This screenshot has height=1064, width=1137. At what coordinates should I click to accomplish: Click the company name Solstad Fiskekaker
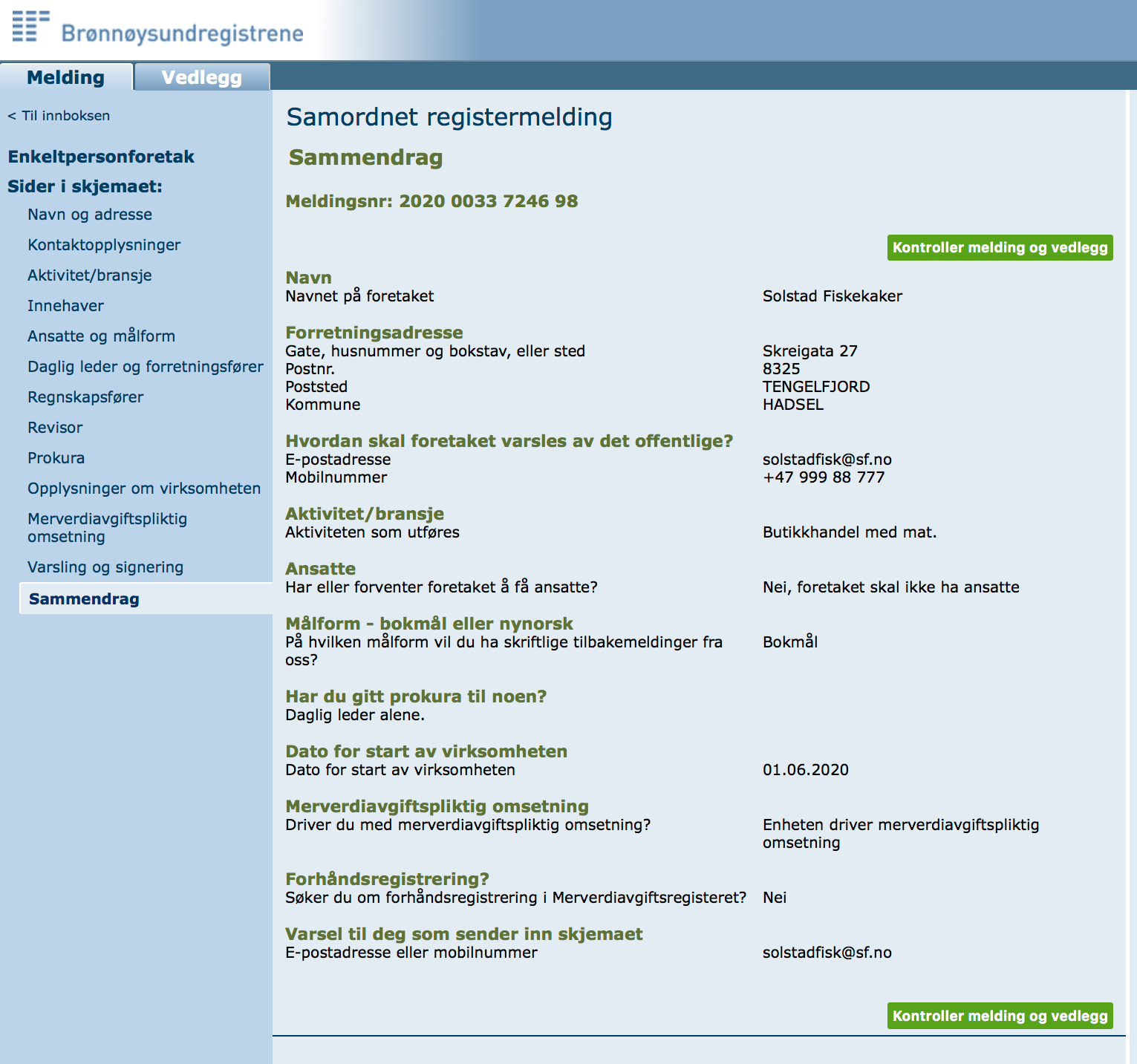coord(833,296)
